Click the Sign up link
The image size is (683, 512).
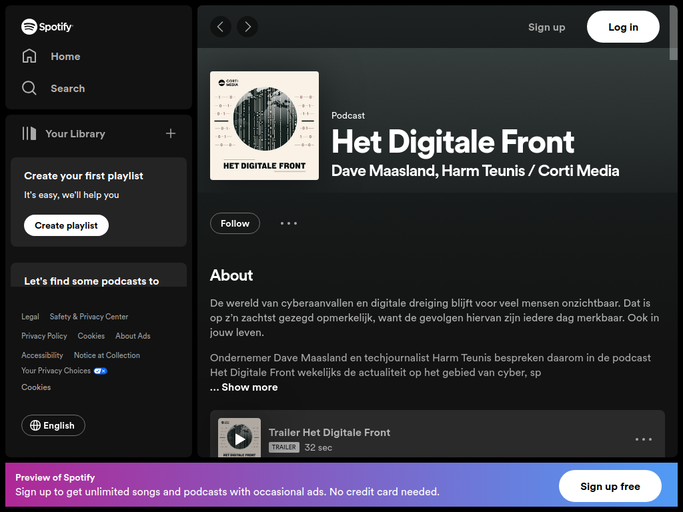(x=547, y=27)
